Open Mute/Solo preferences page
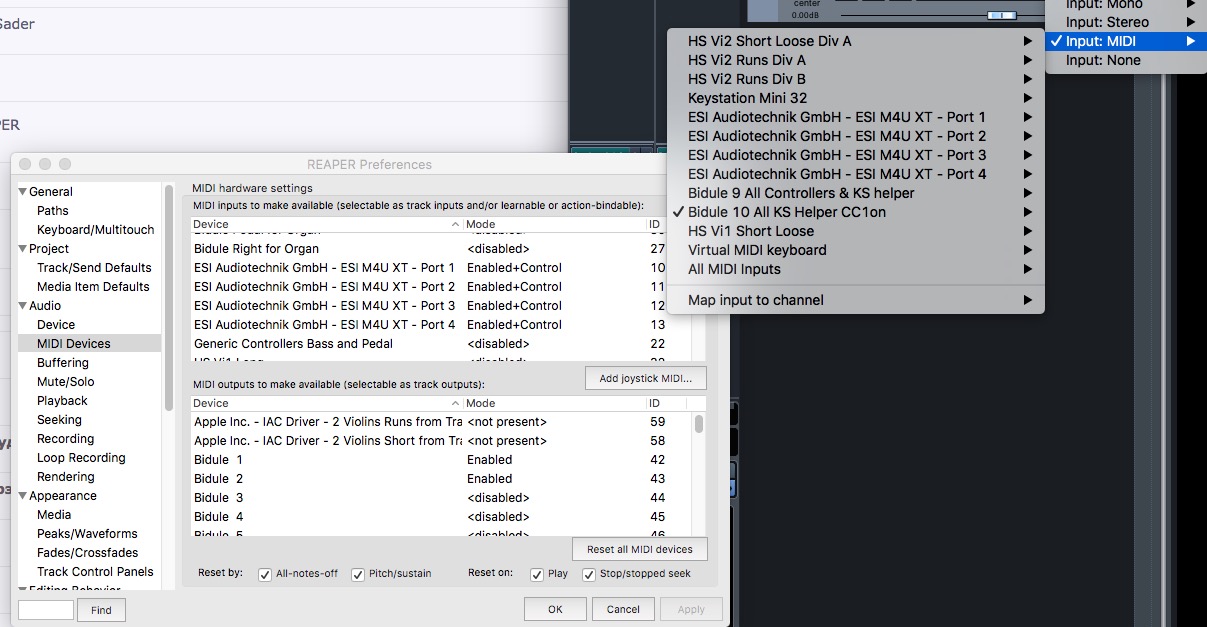1207x627 pixels. [x=66, y=382]
